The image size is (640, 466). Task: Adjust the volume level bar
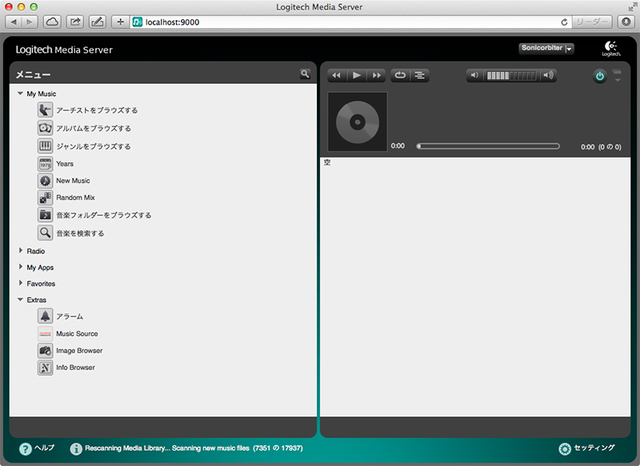[511, 75]
